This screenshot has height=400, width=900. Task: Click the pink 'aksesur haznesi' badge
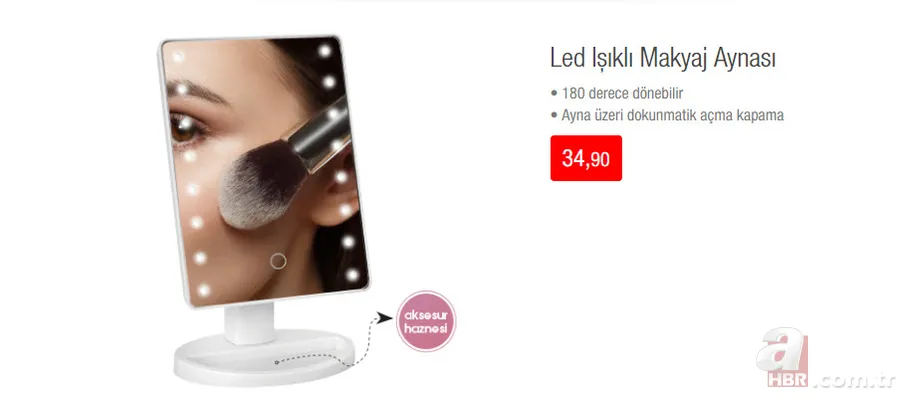point(426,321)
